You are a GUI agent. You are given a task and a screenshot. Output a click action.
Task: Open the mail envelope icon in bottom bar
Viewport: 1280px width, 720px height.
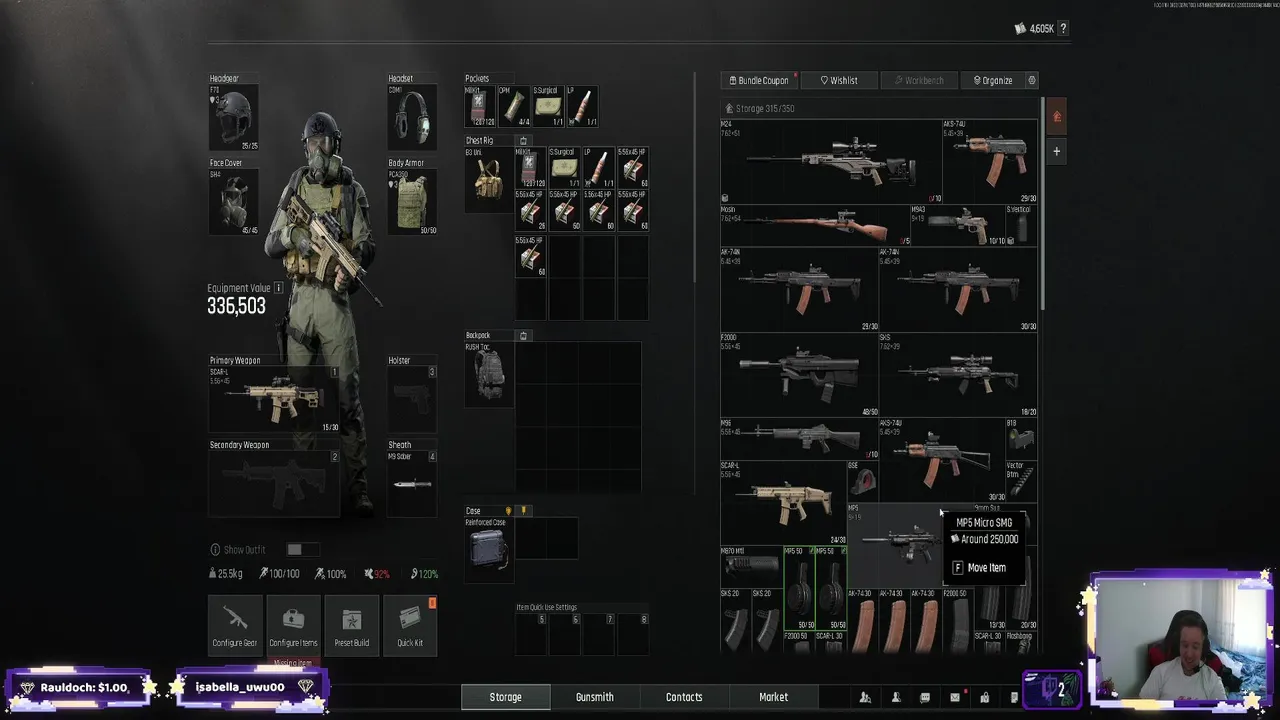pyautogui.click(x=954, y=697)
